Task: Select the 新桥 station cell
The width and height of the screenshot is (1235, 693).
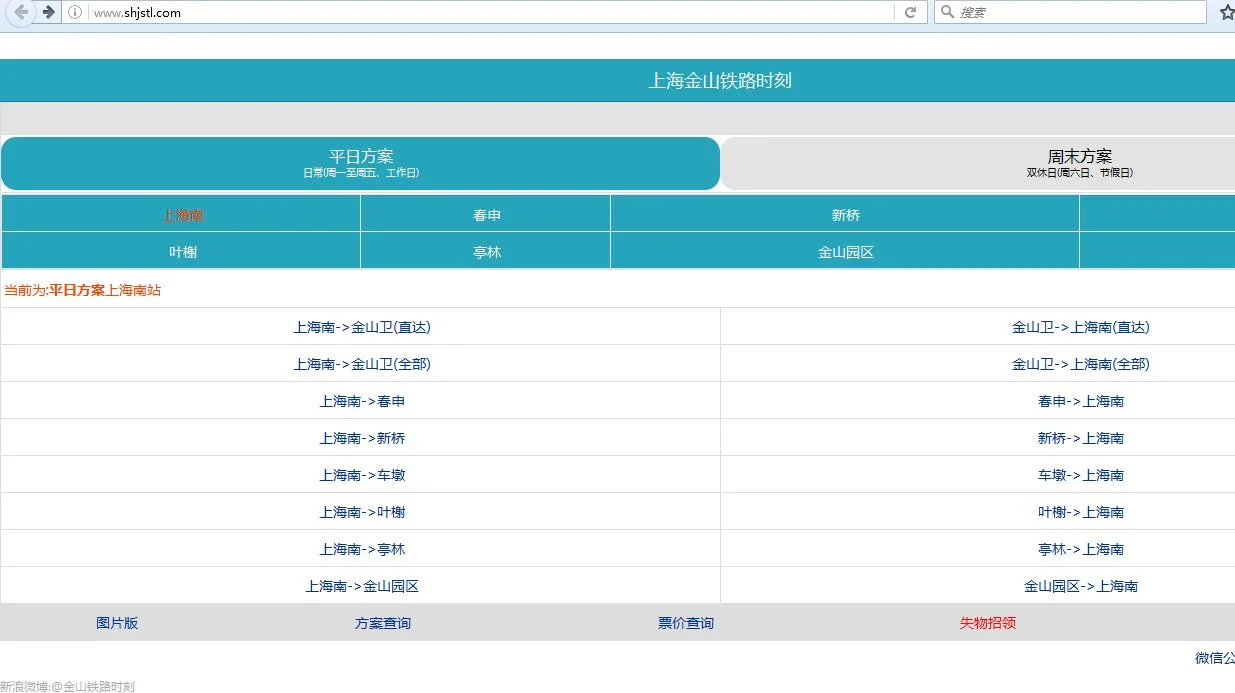Action: pos(845,215)
